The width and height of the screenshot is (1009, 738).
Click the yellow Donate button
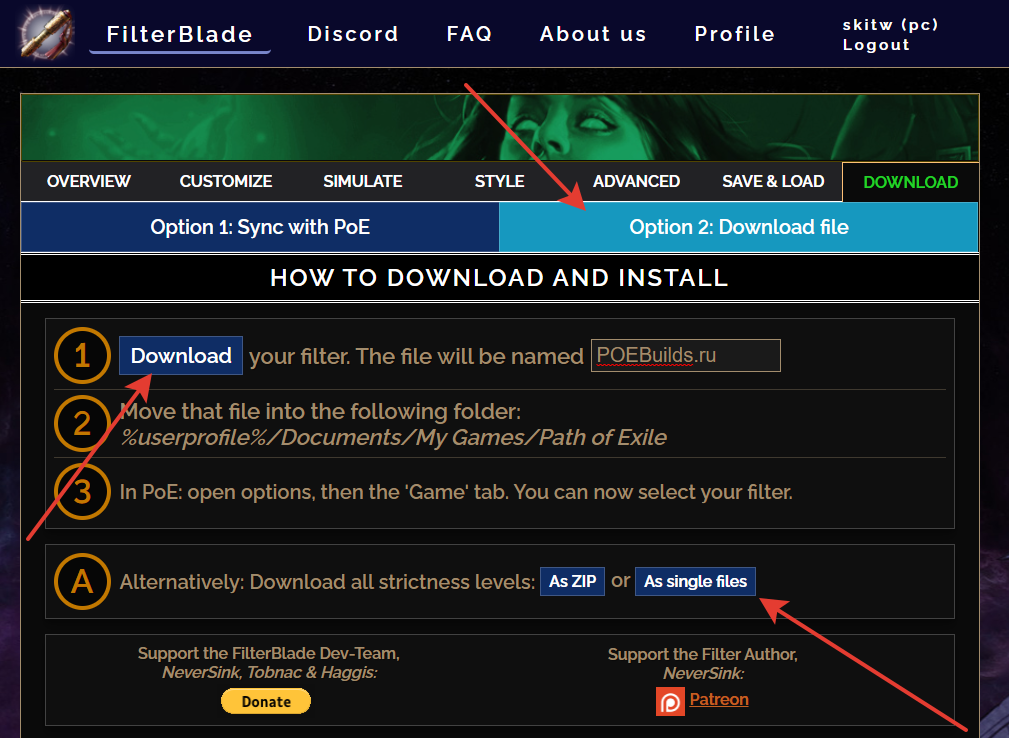[266, 702]
